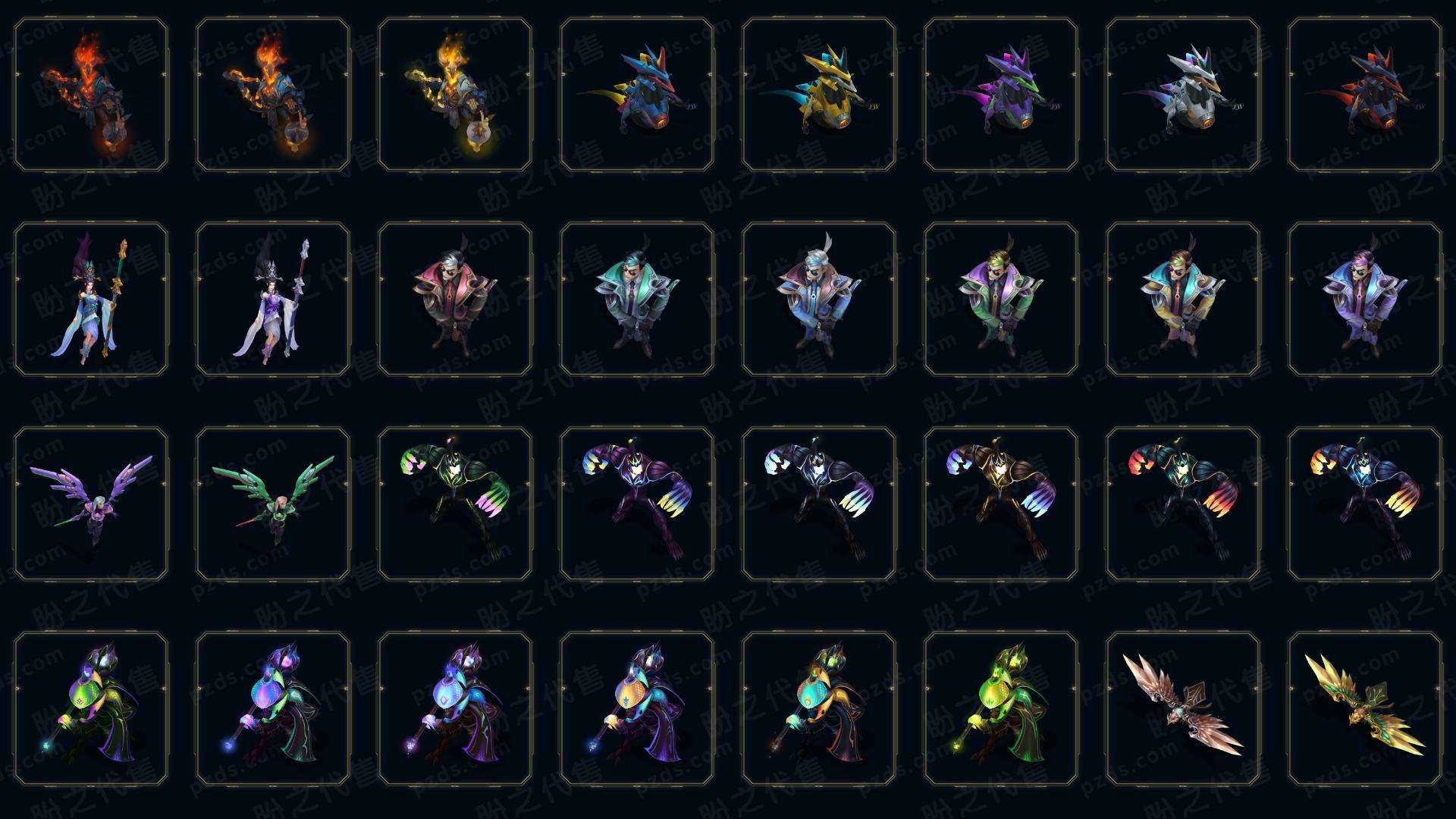Viewport: 1456px width, 819px height.
Task: Select the golden-green winged bird ward
Action: pos(1365,708)
